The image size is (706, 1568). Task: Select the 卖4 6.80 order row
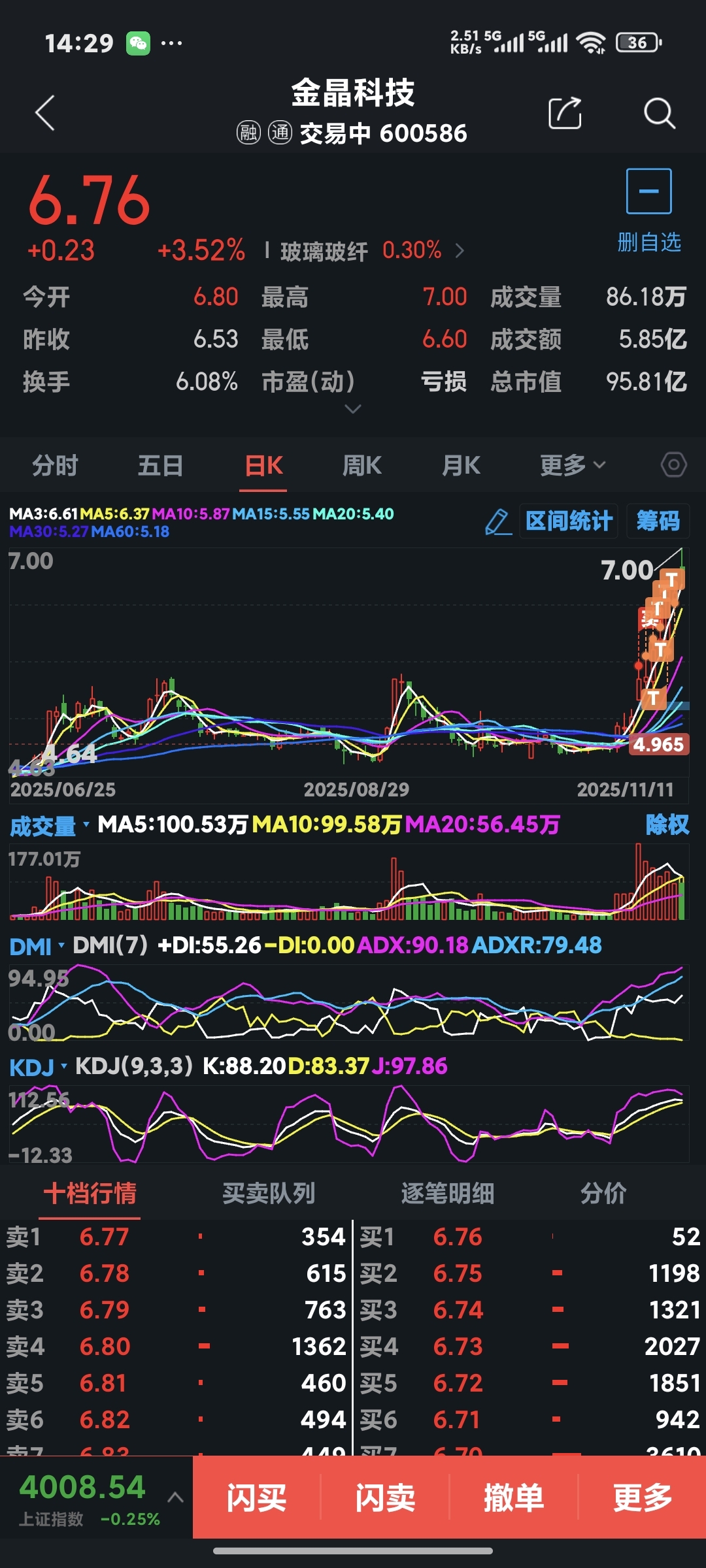176,1346
